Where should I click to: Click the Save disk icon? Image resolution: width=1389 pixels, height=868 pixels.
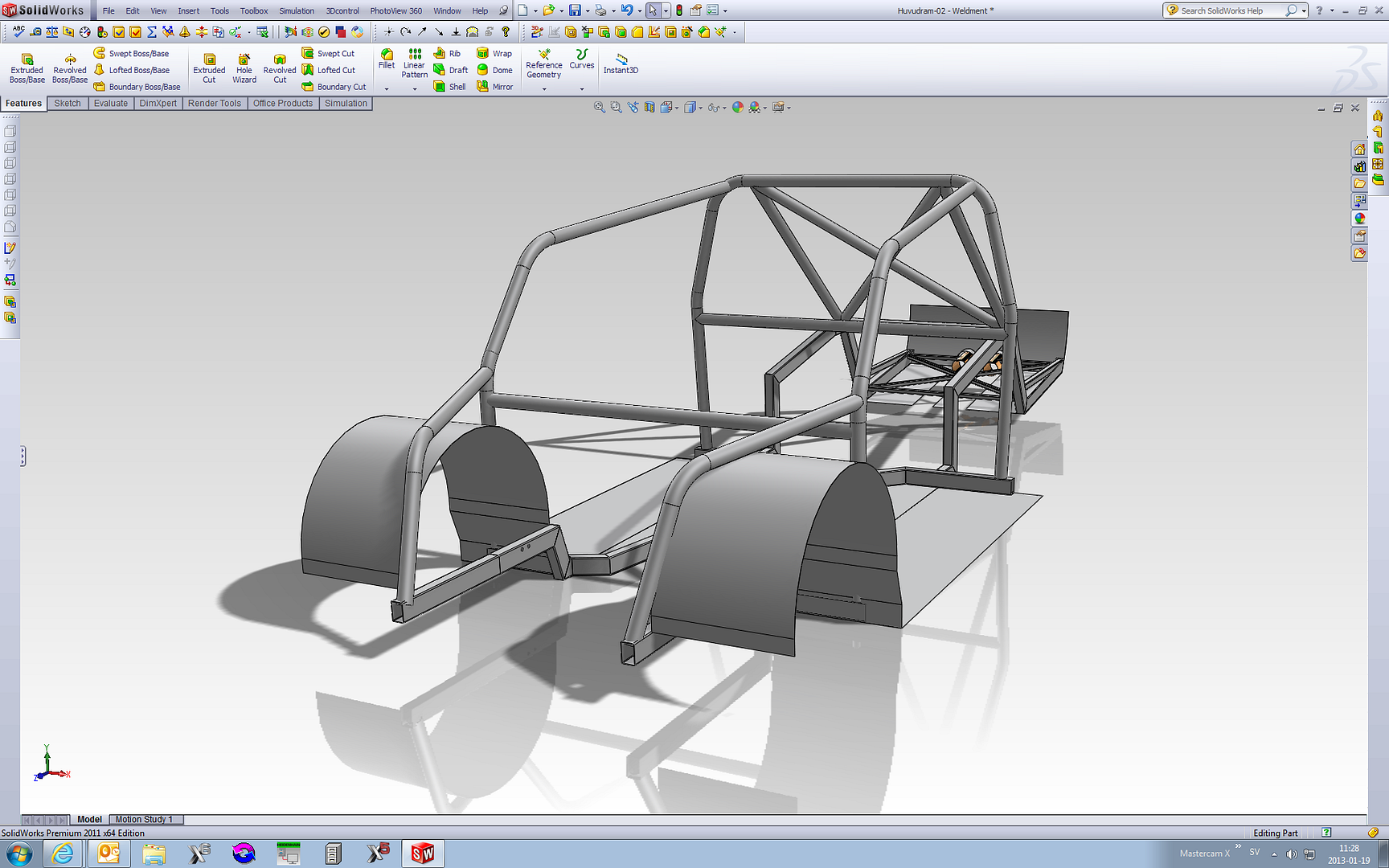coord(575,10)
